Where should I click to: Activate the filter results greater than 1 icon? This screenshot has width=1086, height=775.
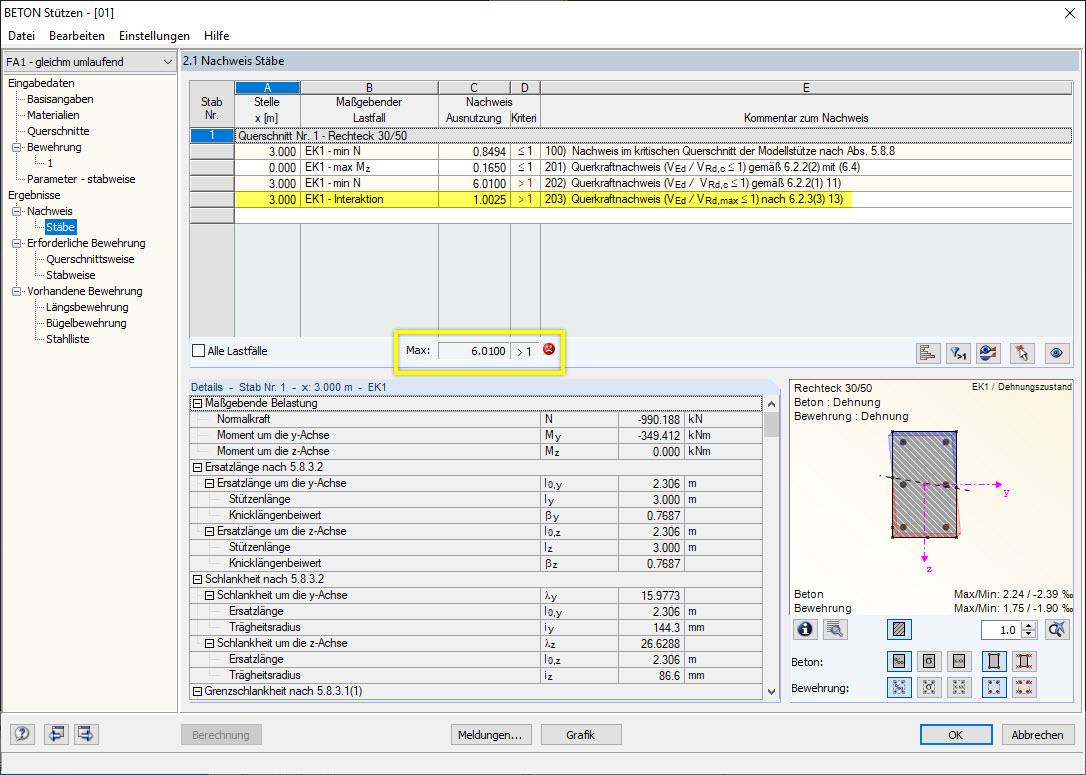point(958,353)
